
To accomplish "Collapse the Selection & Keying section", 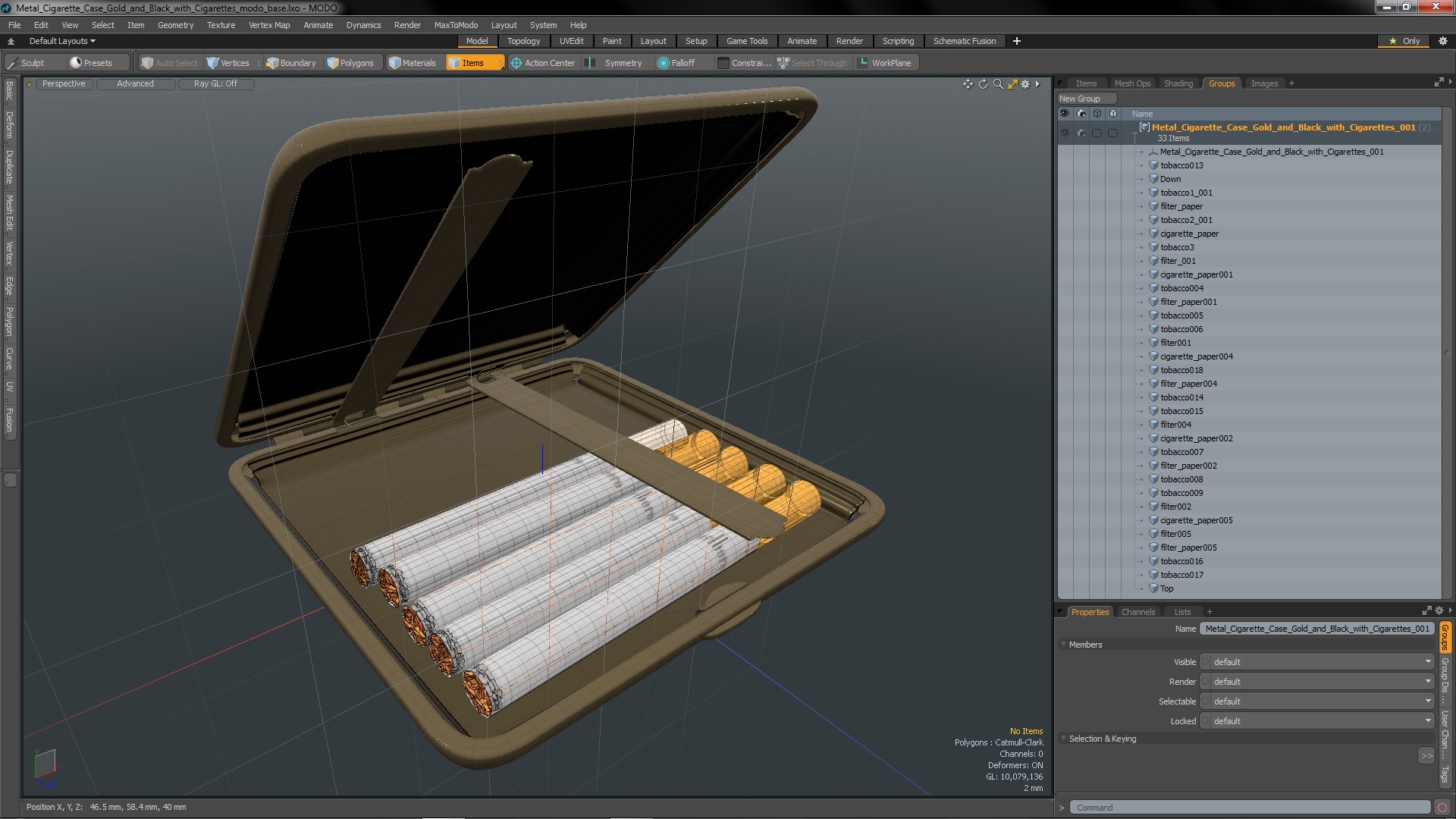I will tap(1063, 739).
